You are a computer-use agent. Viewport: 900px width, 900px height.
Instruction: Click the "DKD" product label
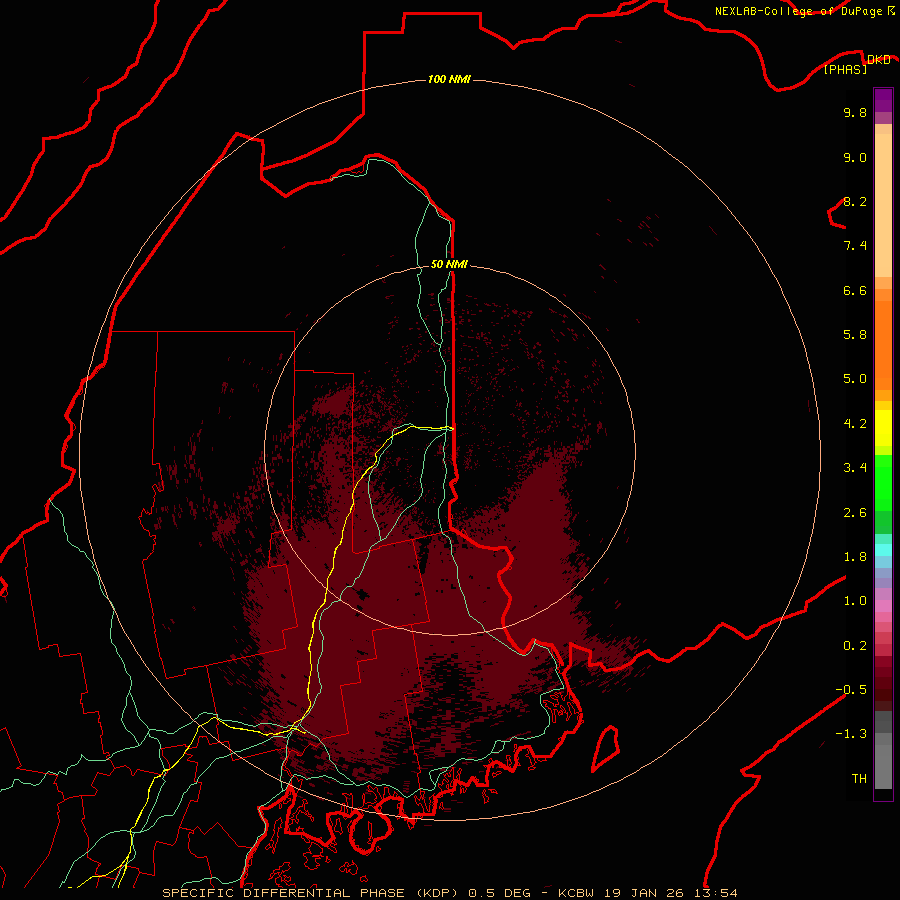(x=879, y=59)
